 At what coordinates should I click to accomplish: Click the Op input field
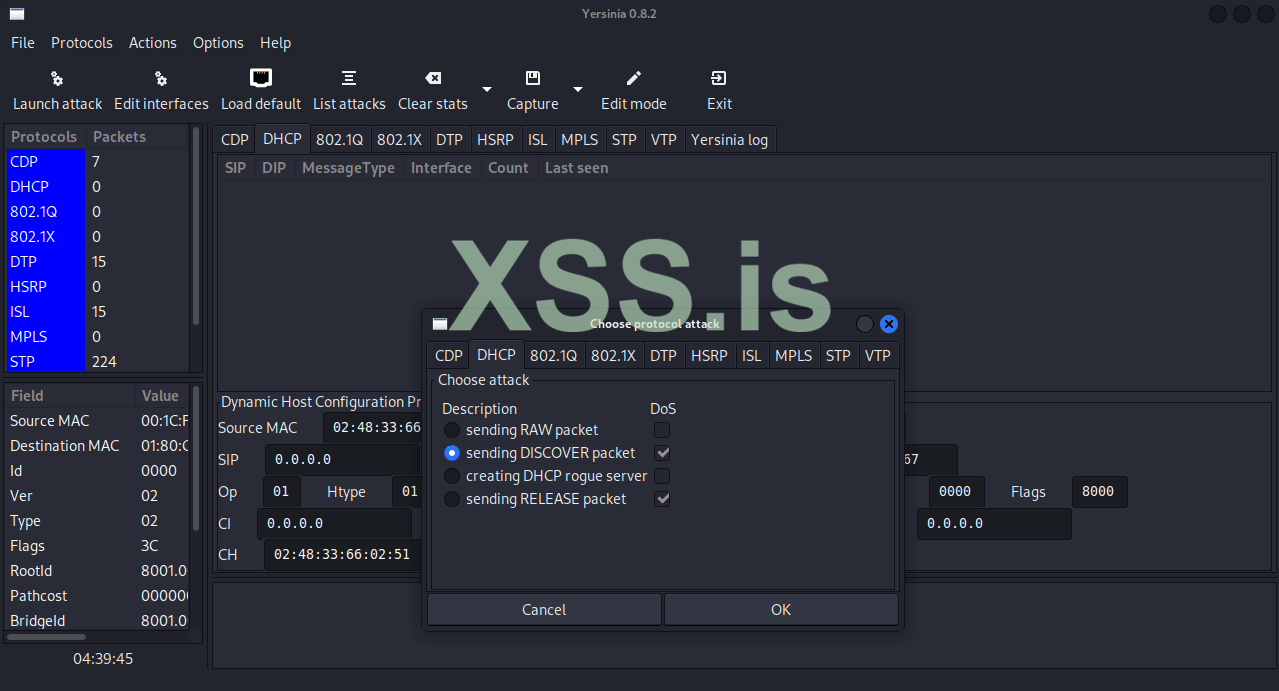tap(281, 492)
